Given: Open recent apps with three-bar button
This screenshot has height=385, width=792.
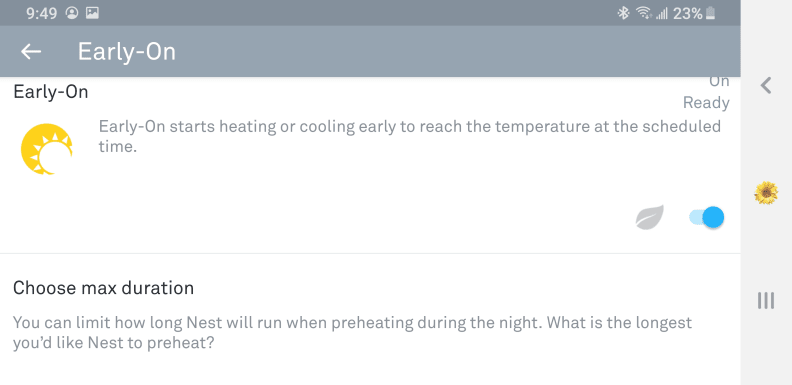Looking at the screenshot, I should click(x=766, y=301).
